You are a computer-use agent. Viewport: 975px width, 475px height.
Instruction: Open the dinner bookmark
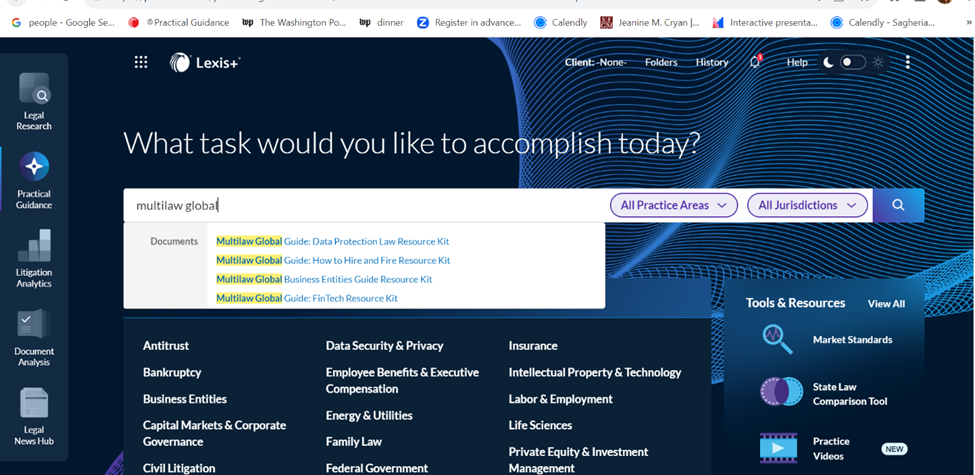pos(382,22)
